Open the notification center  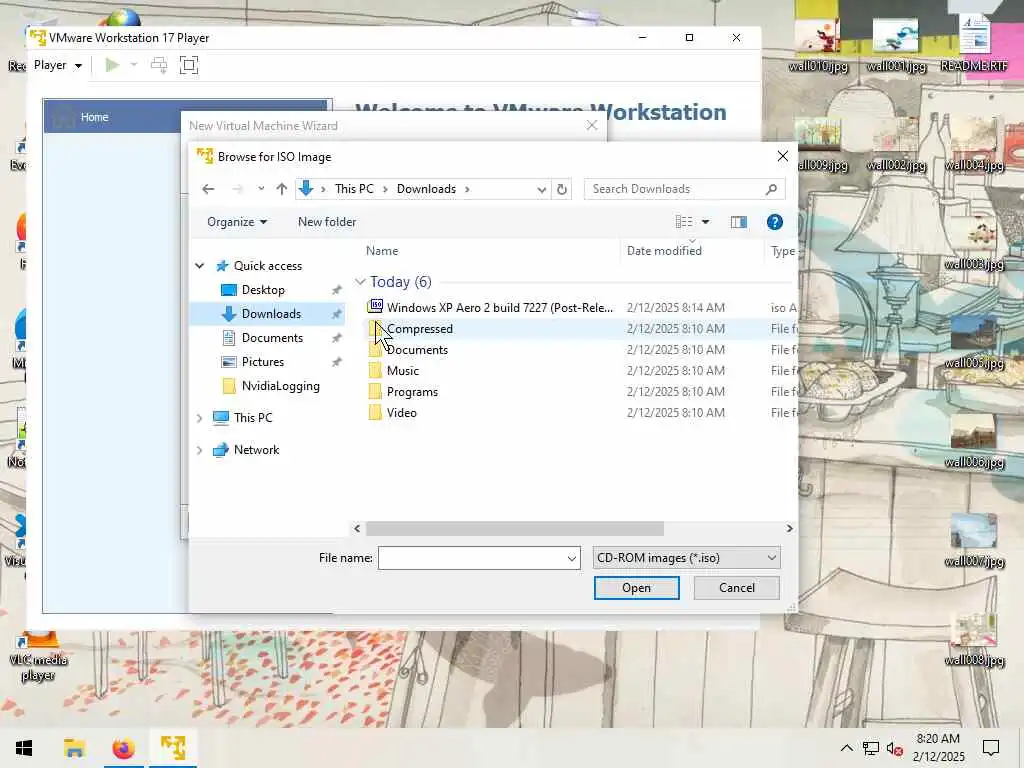point(991,748)
